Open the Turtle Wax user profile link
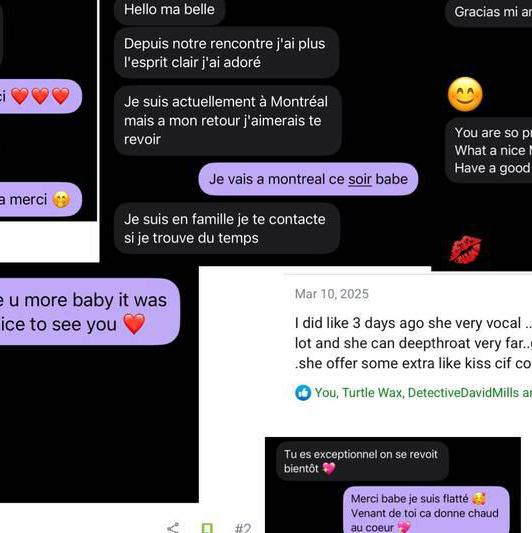The height and width of the screenshot is (533, 532). tap(373, 393)
